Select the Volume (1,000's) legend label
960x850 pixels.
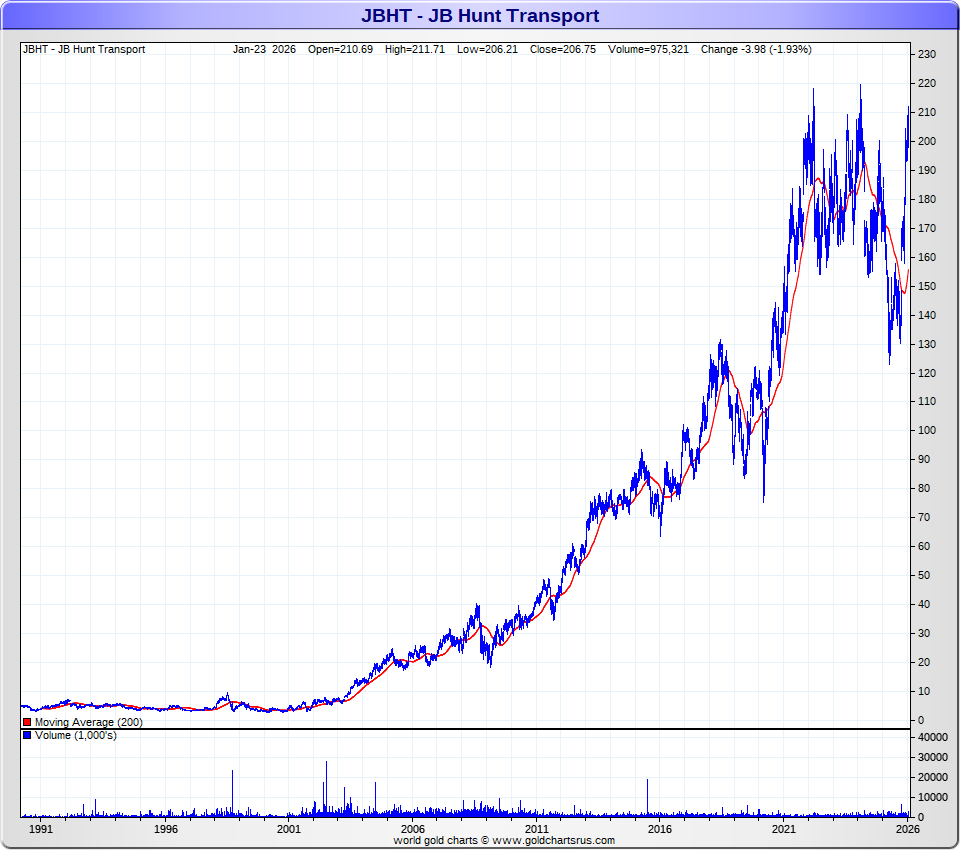(75, 736)
